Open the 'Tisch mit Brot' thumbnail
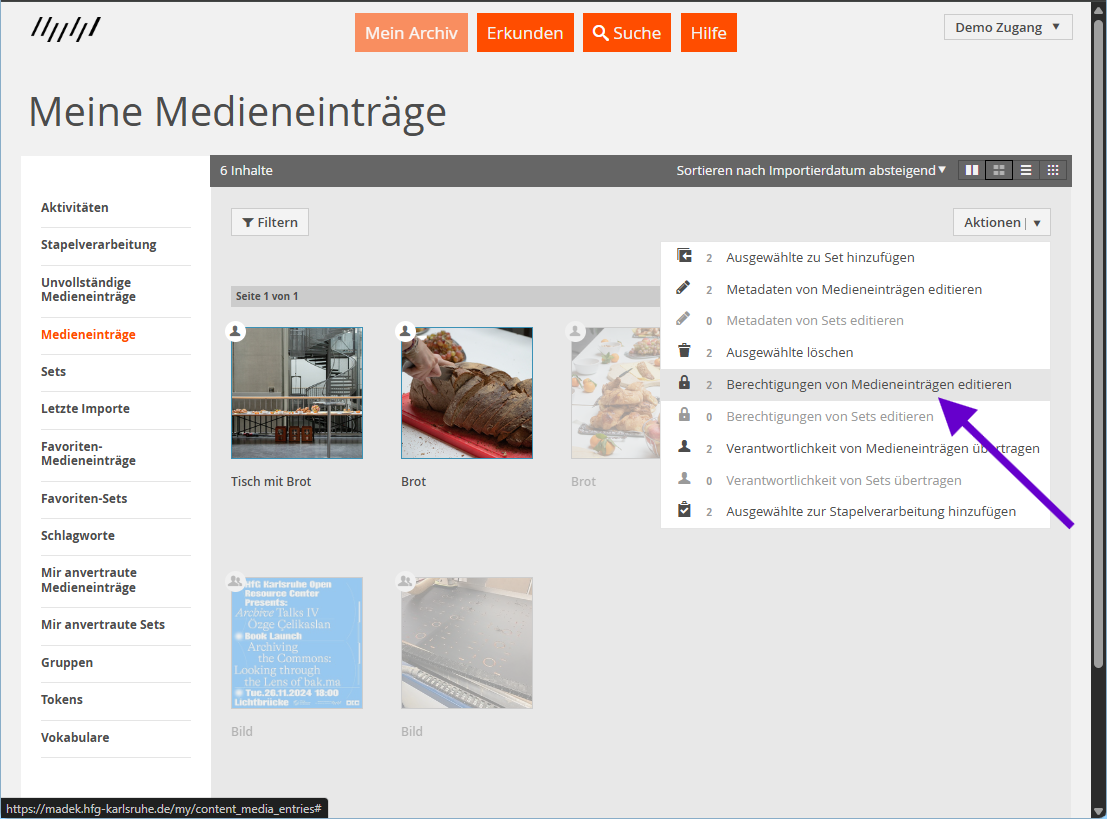 [x=296, y=392]
